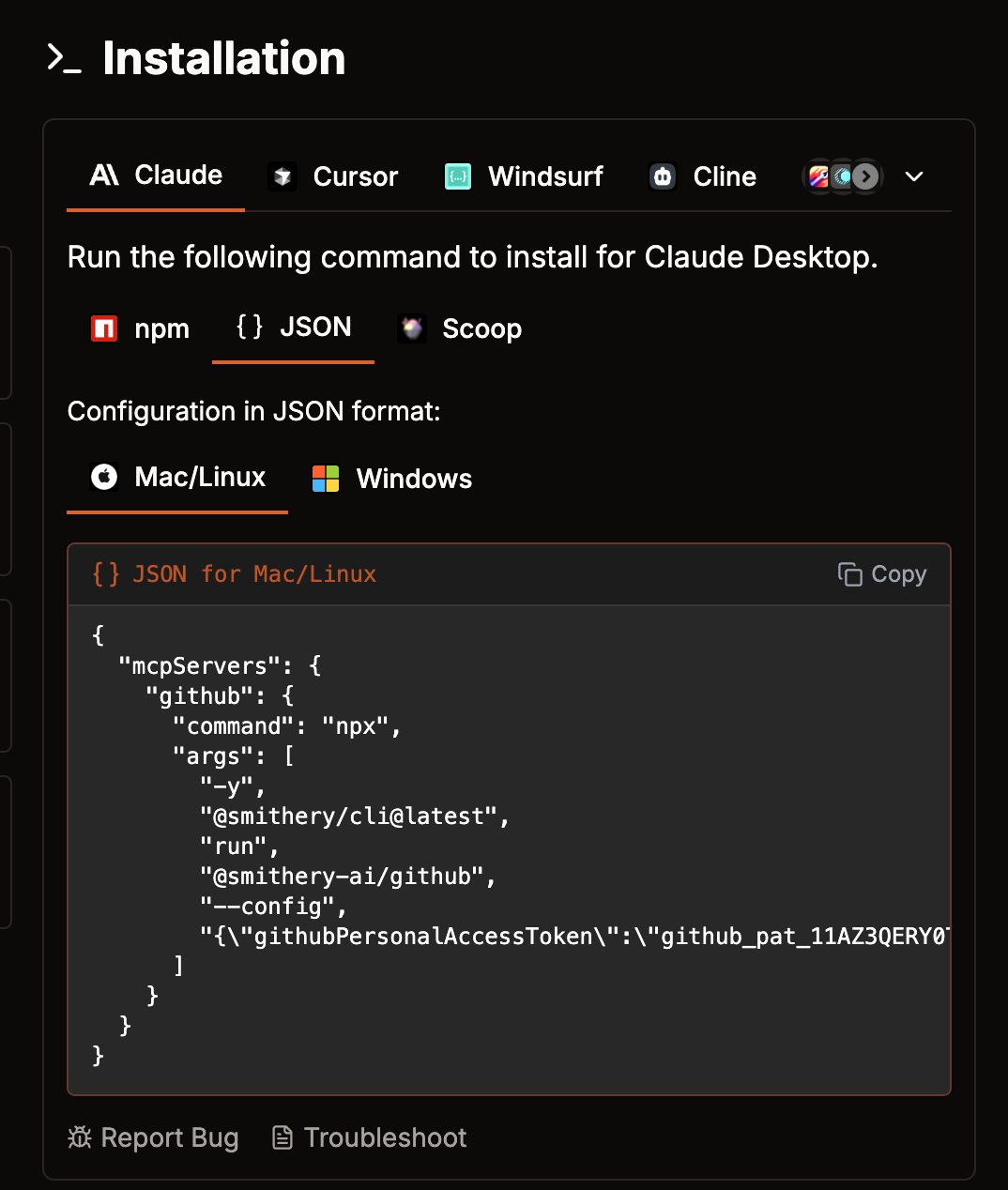Click the "run" argument line
1008x1190 pixels.
tap(239, 847)
